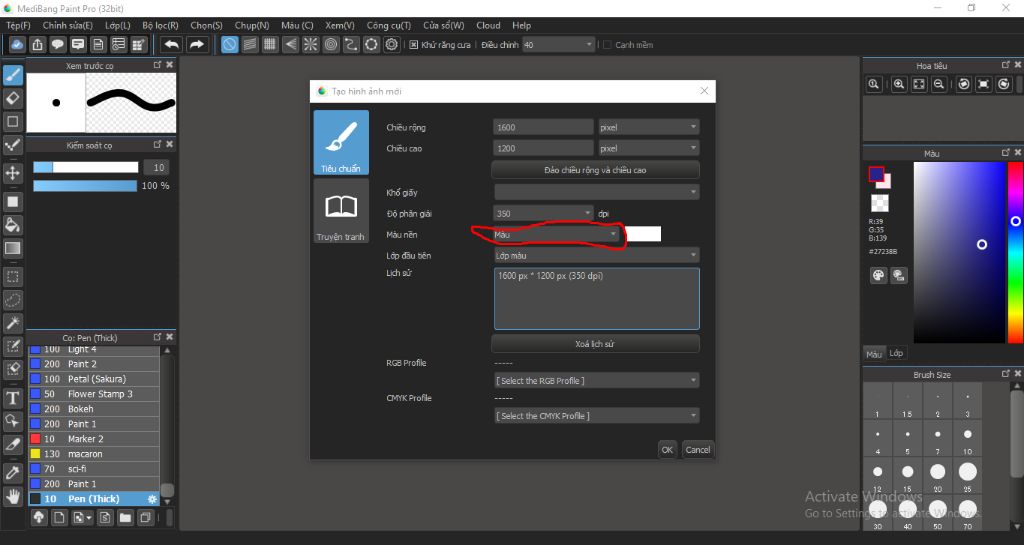Enable the curve snap guide
This screenshot has height=545, width=1024.
(x=351, y=44)
